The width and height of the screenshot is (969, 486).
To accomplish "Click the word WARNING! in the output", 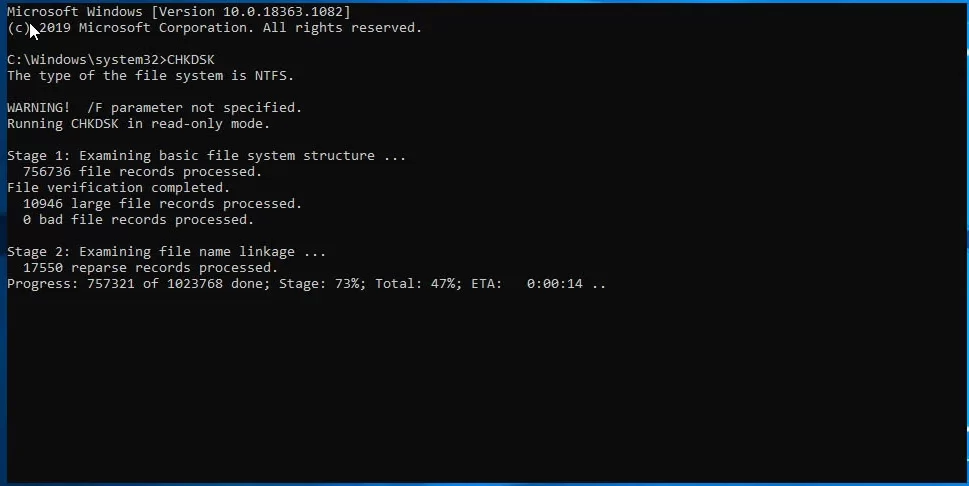I will coord(39,108).
